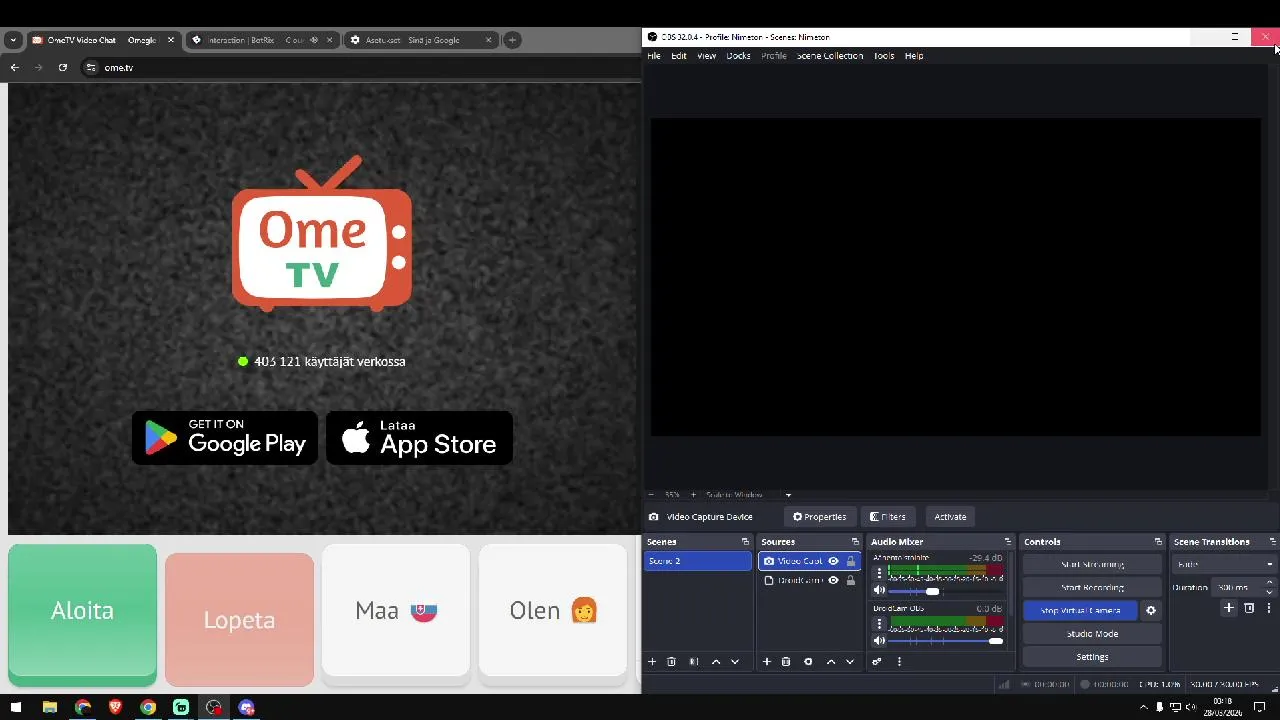
Task: Click the Aloita start button on OmeTV
Action: pos(82,611)
